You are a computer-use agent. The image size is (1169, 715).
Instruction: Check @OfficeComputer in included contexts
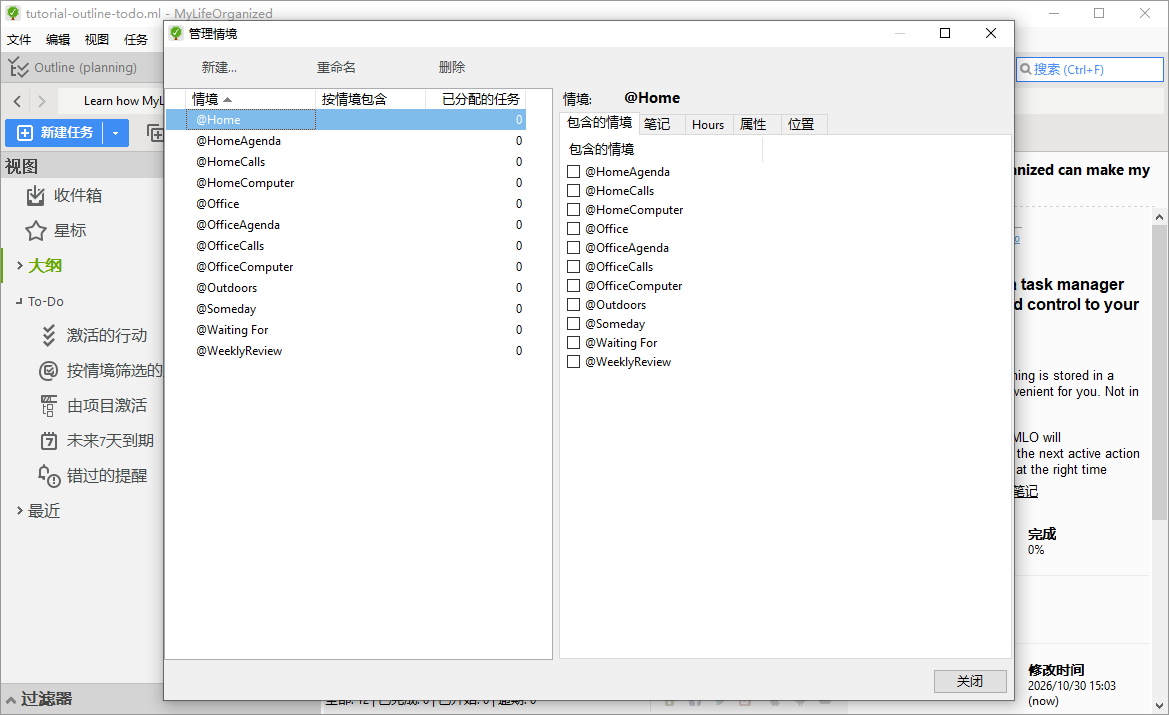573,286
